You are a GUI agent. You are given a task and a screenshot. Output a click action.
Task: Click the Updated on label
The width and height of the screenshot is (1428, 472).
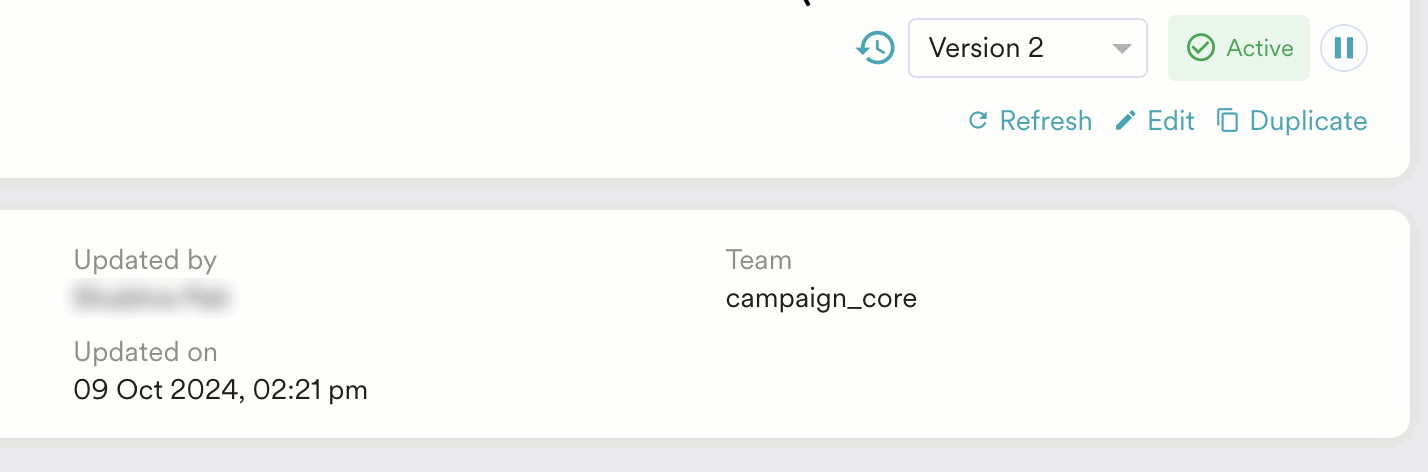coord(145,352)
